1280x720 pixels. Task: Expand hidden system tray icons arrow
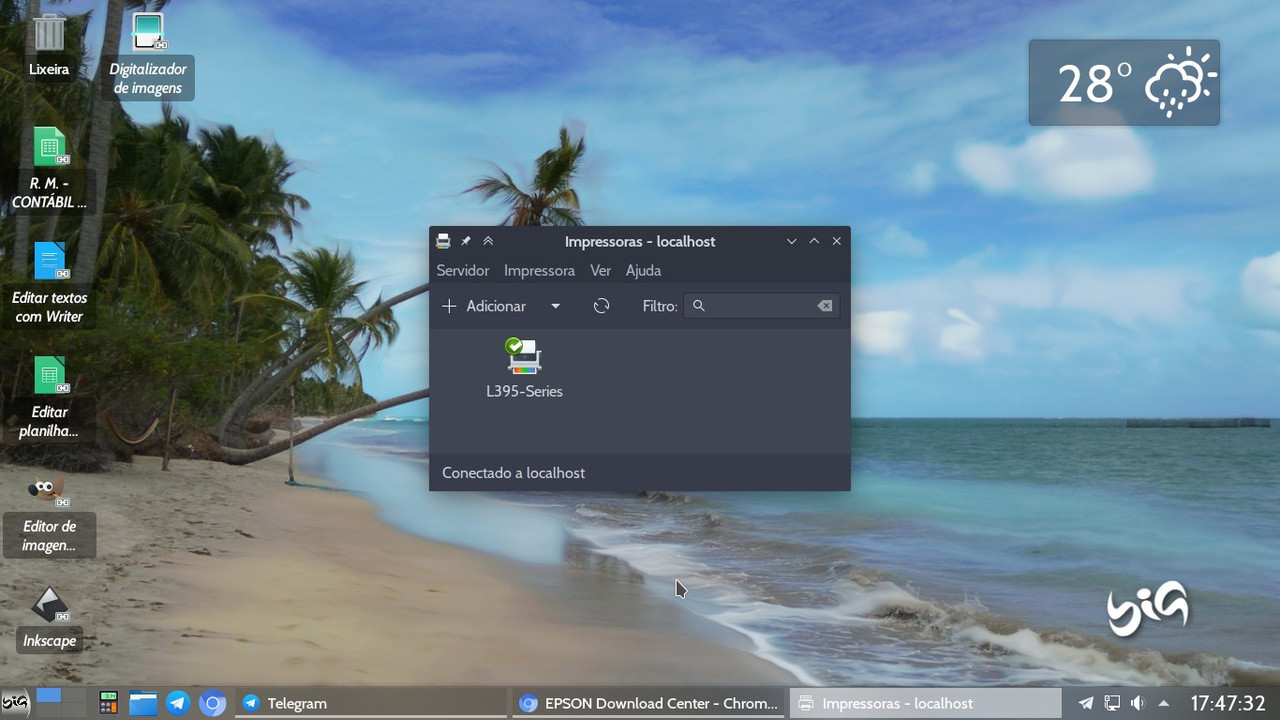click(1164, 703)
